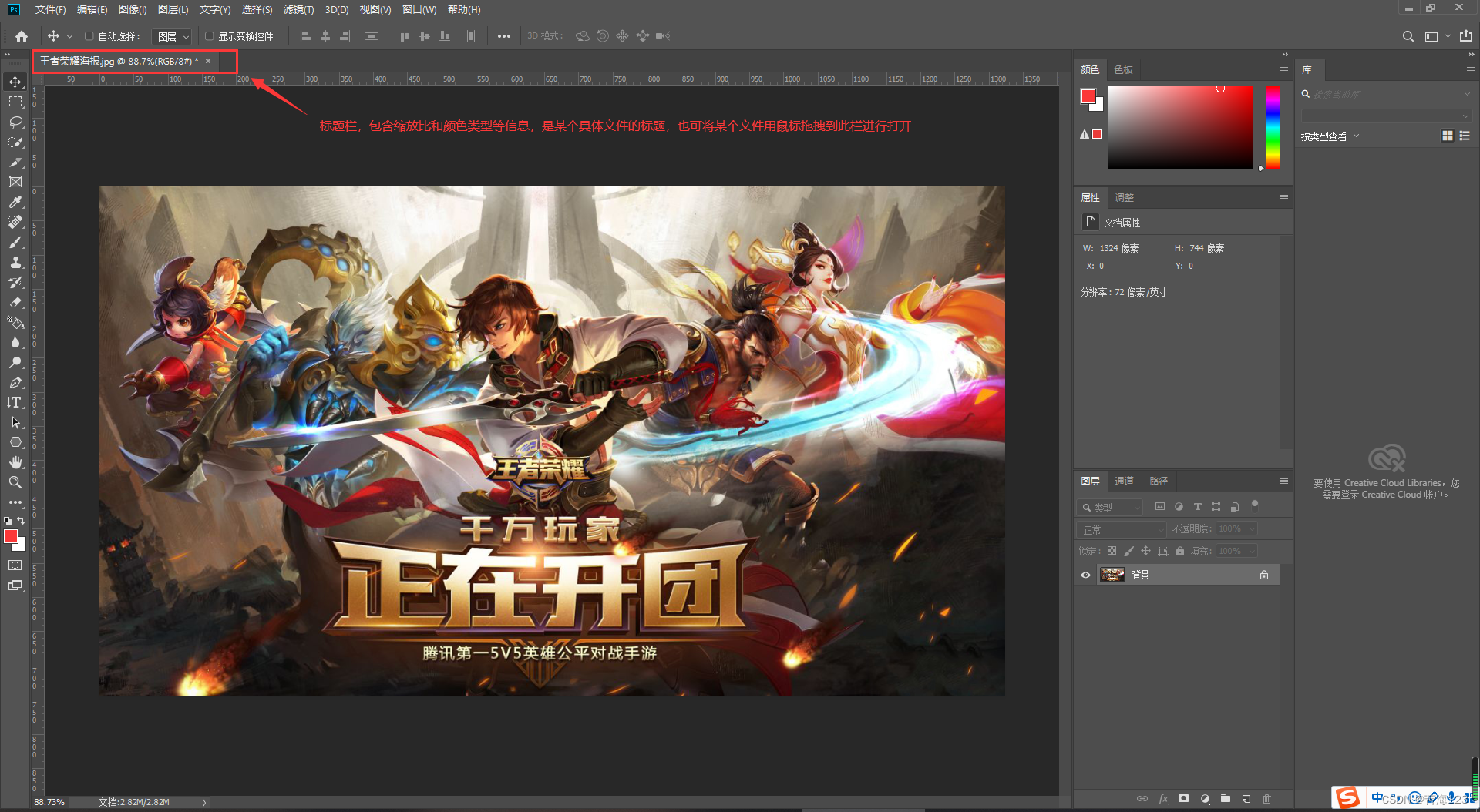This screenshot has width=1480, height=812.
Task: Select the Hand tool
Action: tap(15, 462)
